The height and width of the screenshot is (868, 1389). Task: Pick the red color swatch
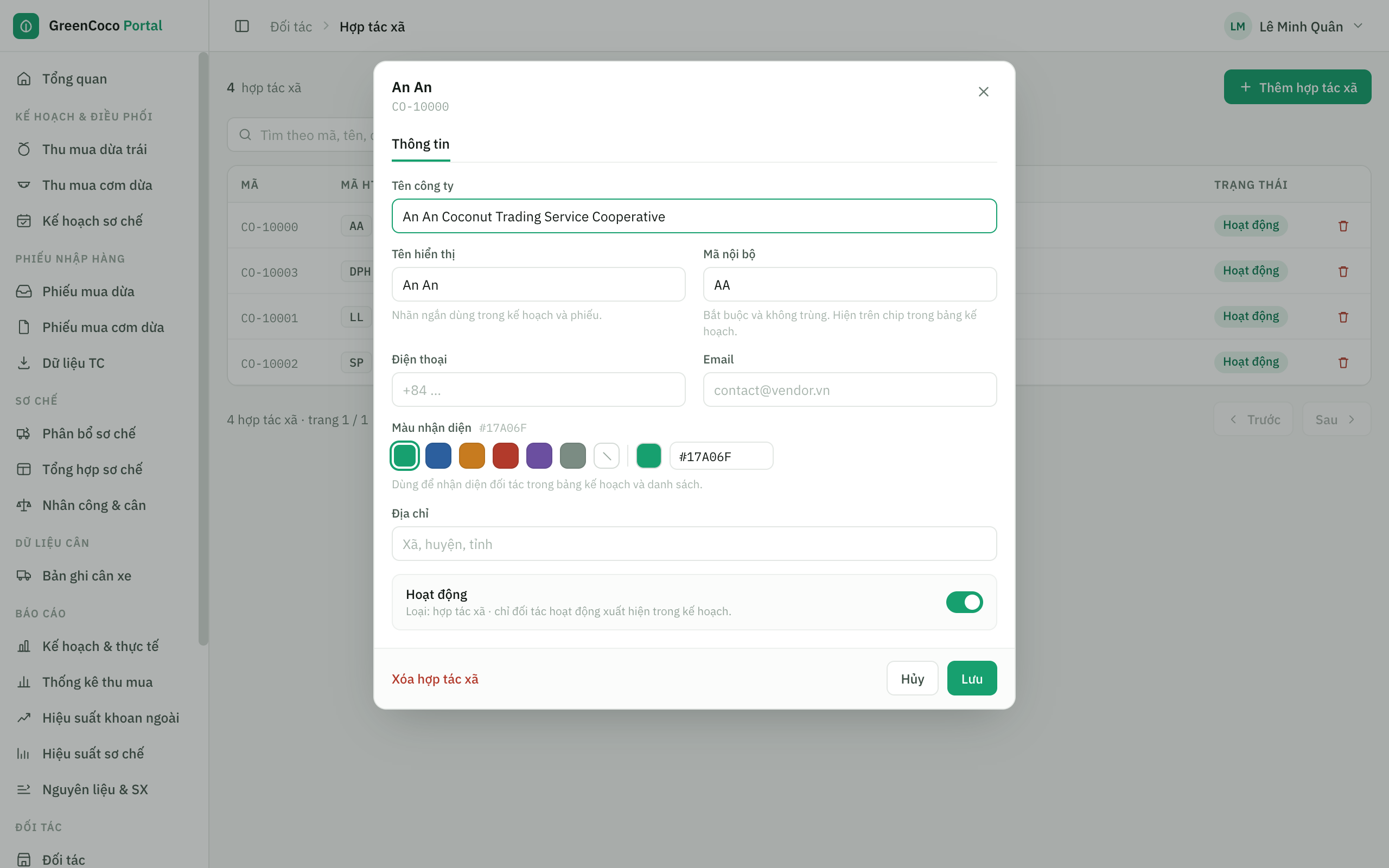(x=506, y=456)
